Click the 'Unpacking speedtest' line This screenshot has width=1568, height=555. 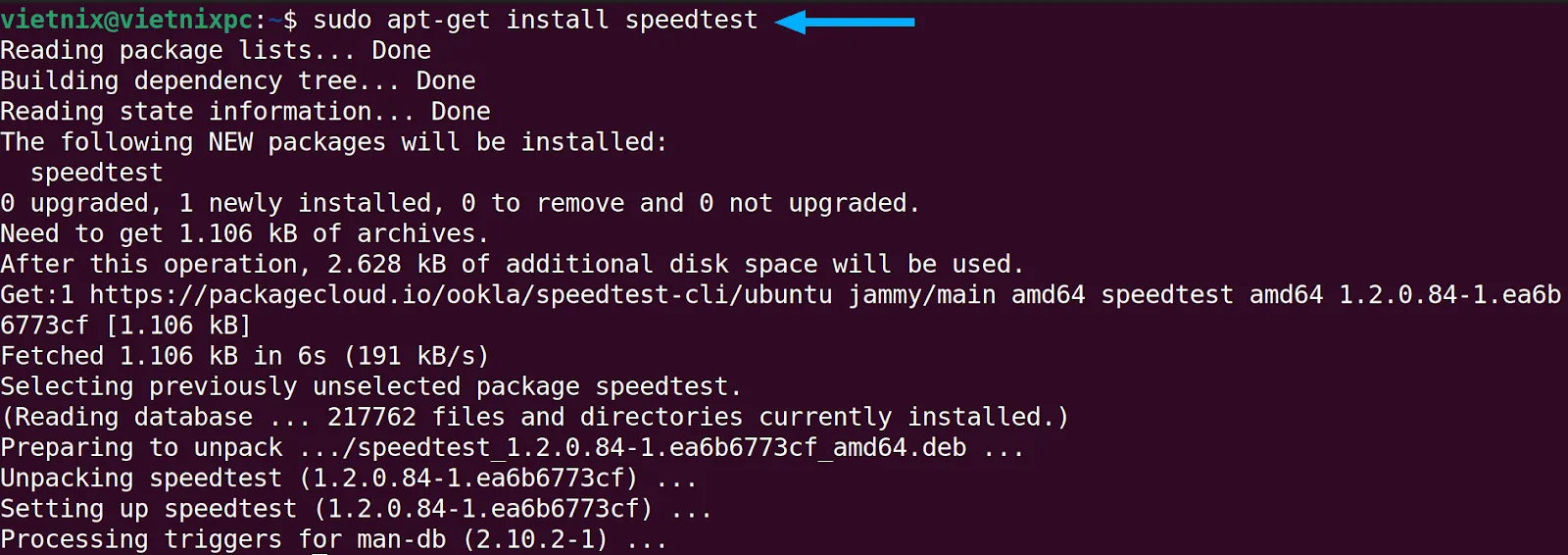348,479
